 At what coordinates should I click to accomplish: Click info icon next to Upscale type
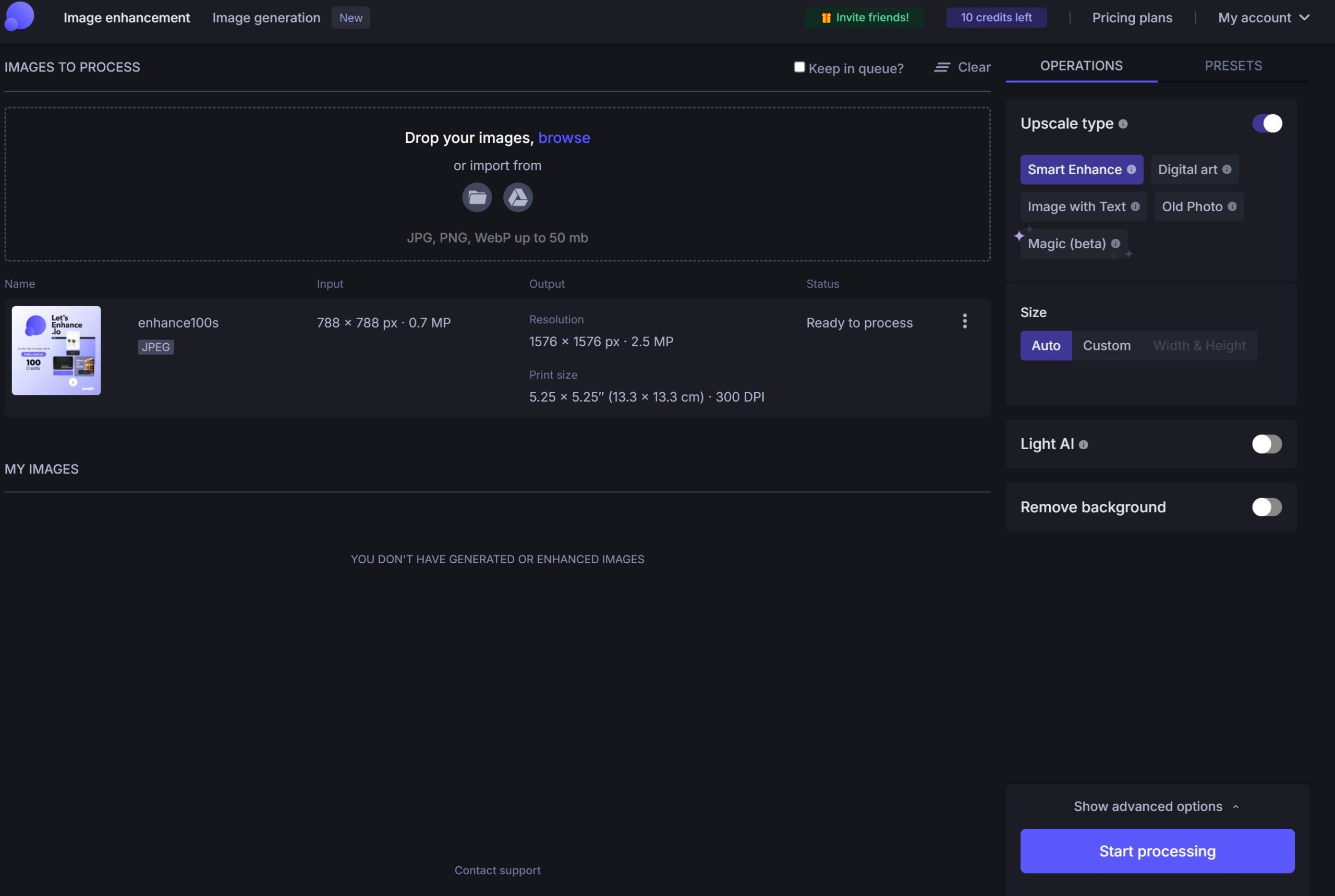tap(1123, 124)
